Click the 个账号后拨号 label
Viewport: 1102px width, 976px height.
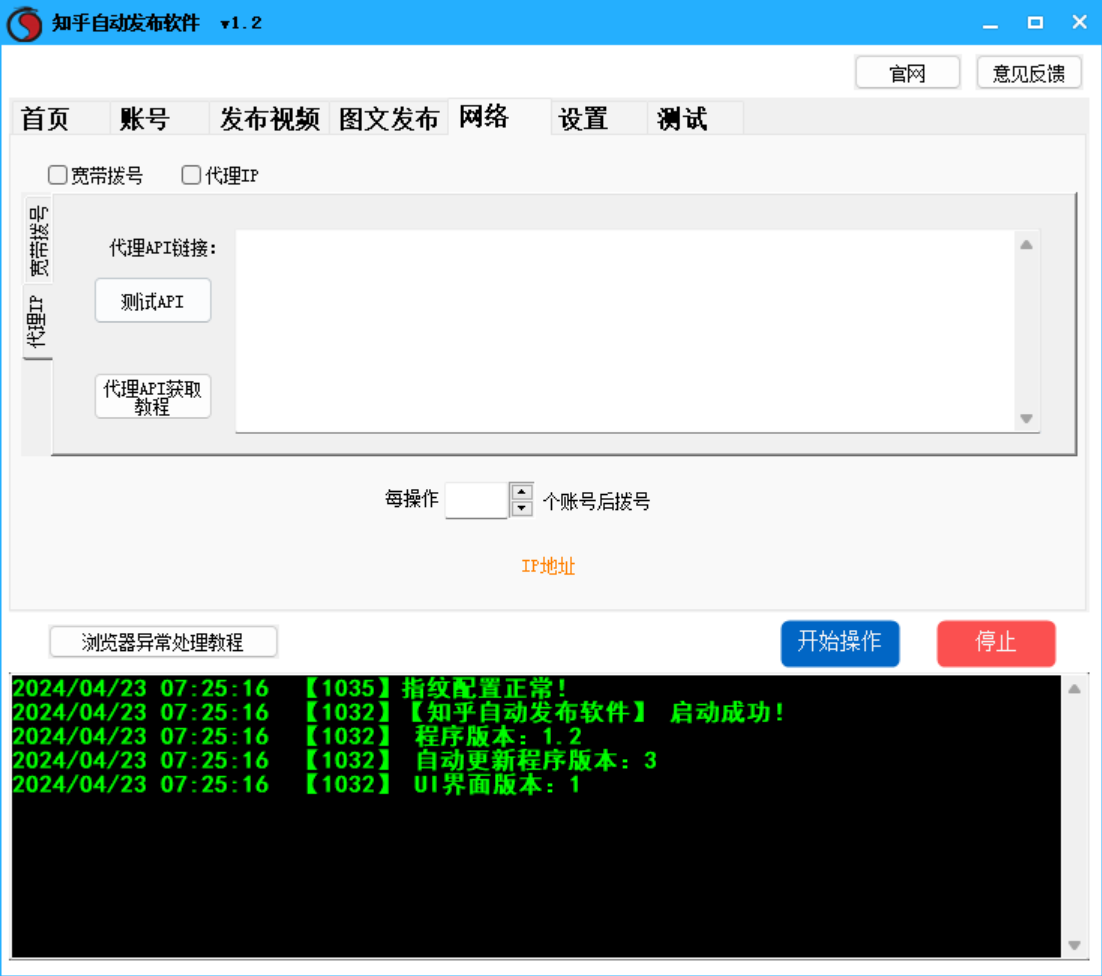[x=596, y=502]
